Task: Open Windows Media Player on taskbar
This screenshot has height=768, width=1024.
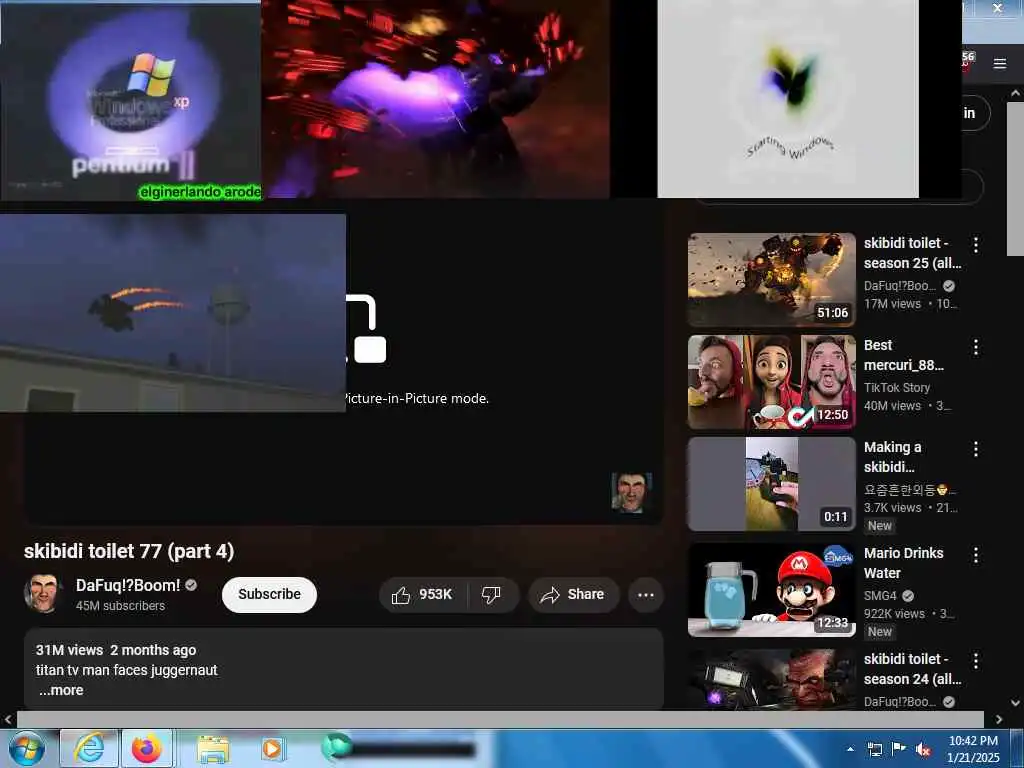Action: pos(272,748)
